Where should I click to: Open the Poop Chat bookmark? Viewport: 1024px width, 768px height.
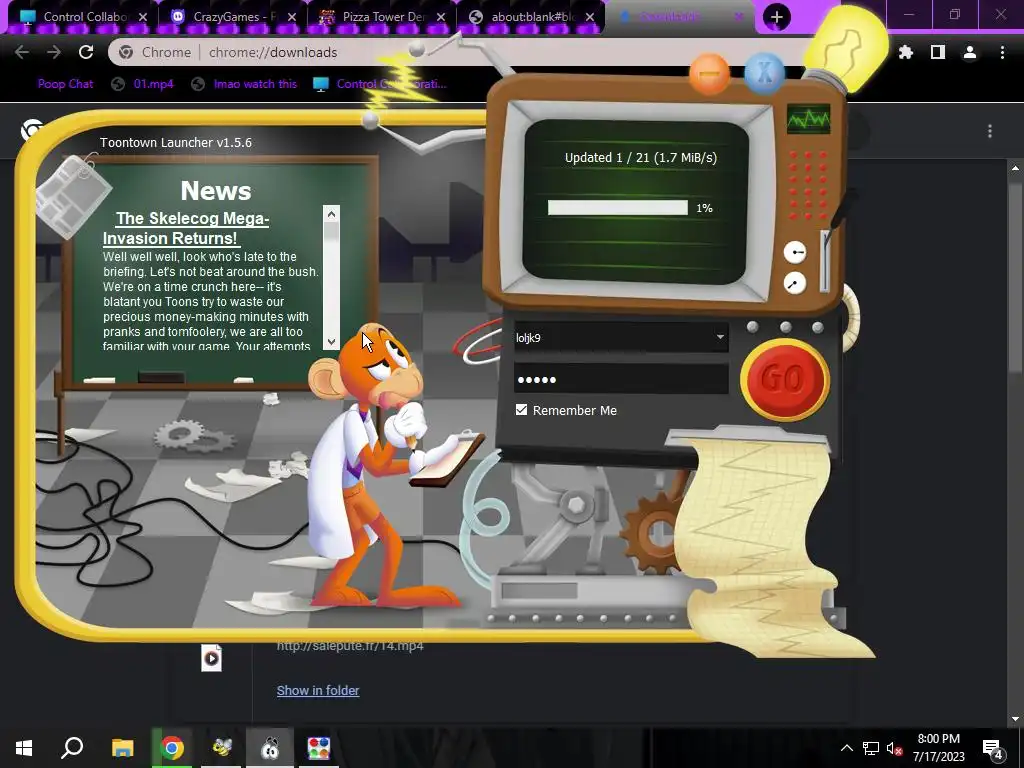pyautogui.click(x=65, y=84)
